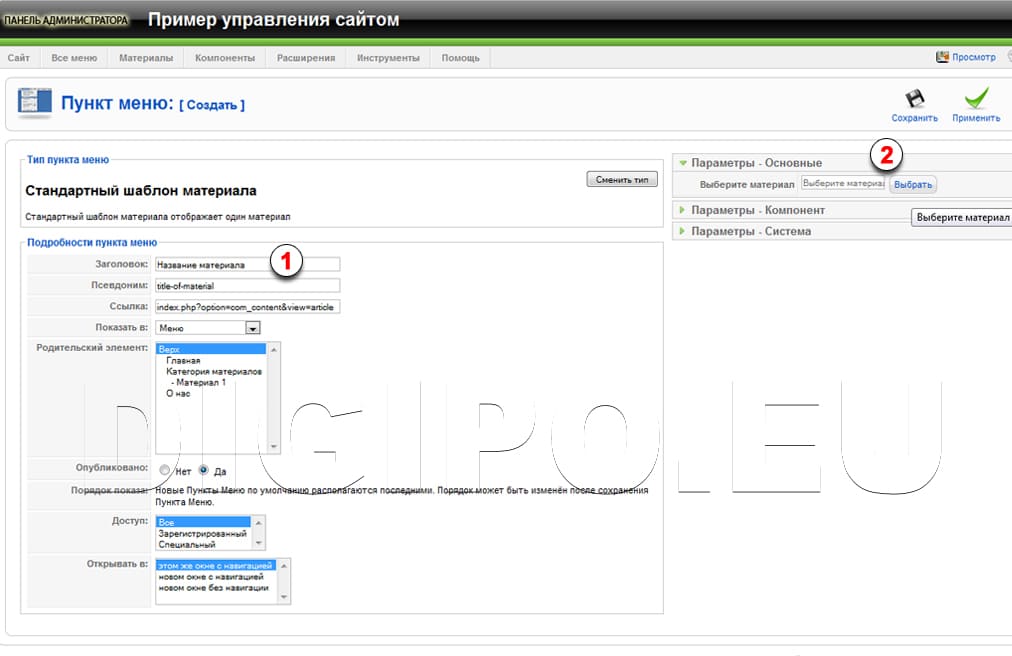Click the Заголовок text field
Screen dimensions: 1012x656
[247, 265]
